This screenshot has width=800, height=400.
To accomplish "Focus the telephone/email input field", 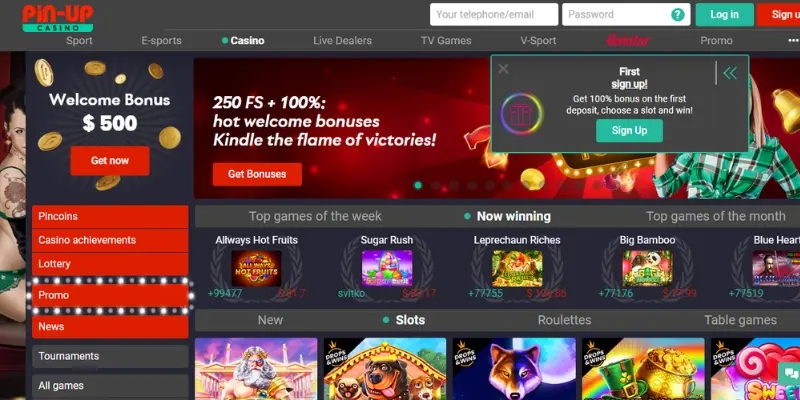I will pos(494,14).
